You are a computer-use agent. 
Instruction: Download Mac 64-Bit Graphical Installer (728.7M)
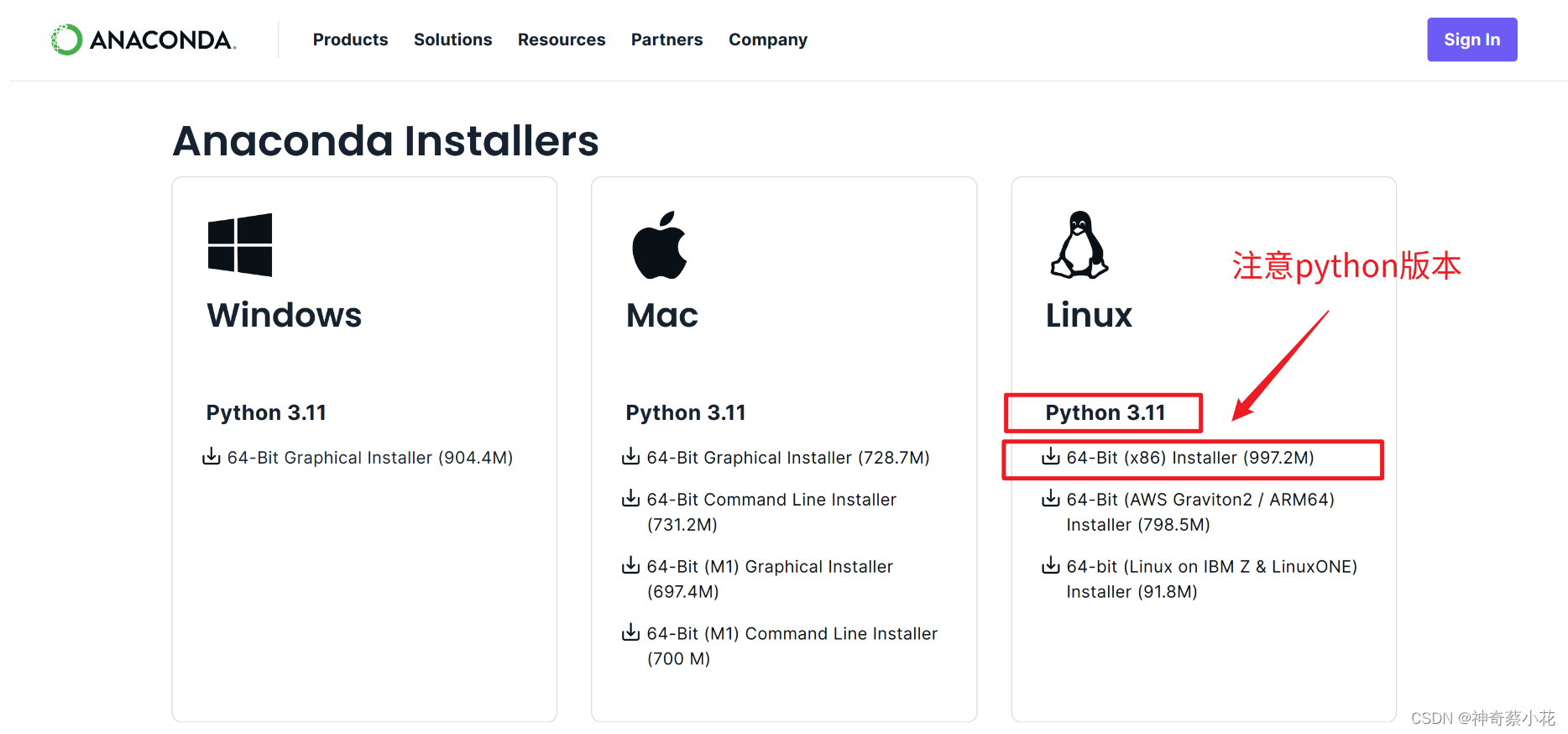[x=788, y=458]
